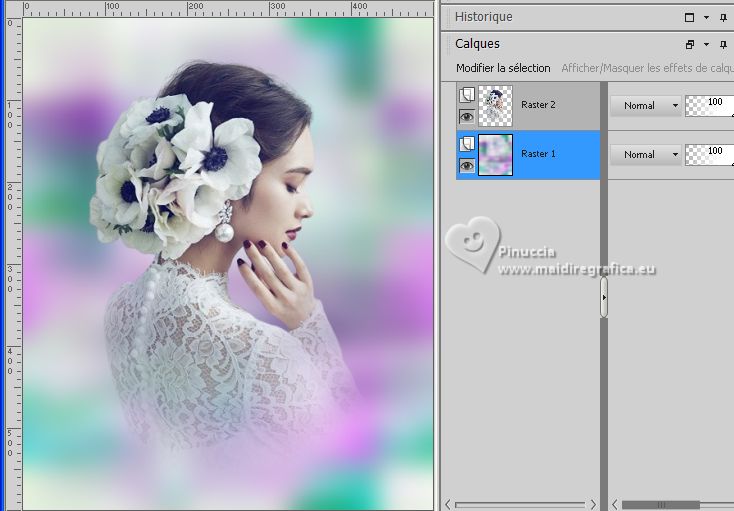Image resolution: width=734 pixels, height=511 pixels.
Task: Open blend mode dropdown for Raster 2
Action: pyautogui.click(x=646, y=106)
